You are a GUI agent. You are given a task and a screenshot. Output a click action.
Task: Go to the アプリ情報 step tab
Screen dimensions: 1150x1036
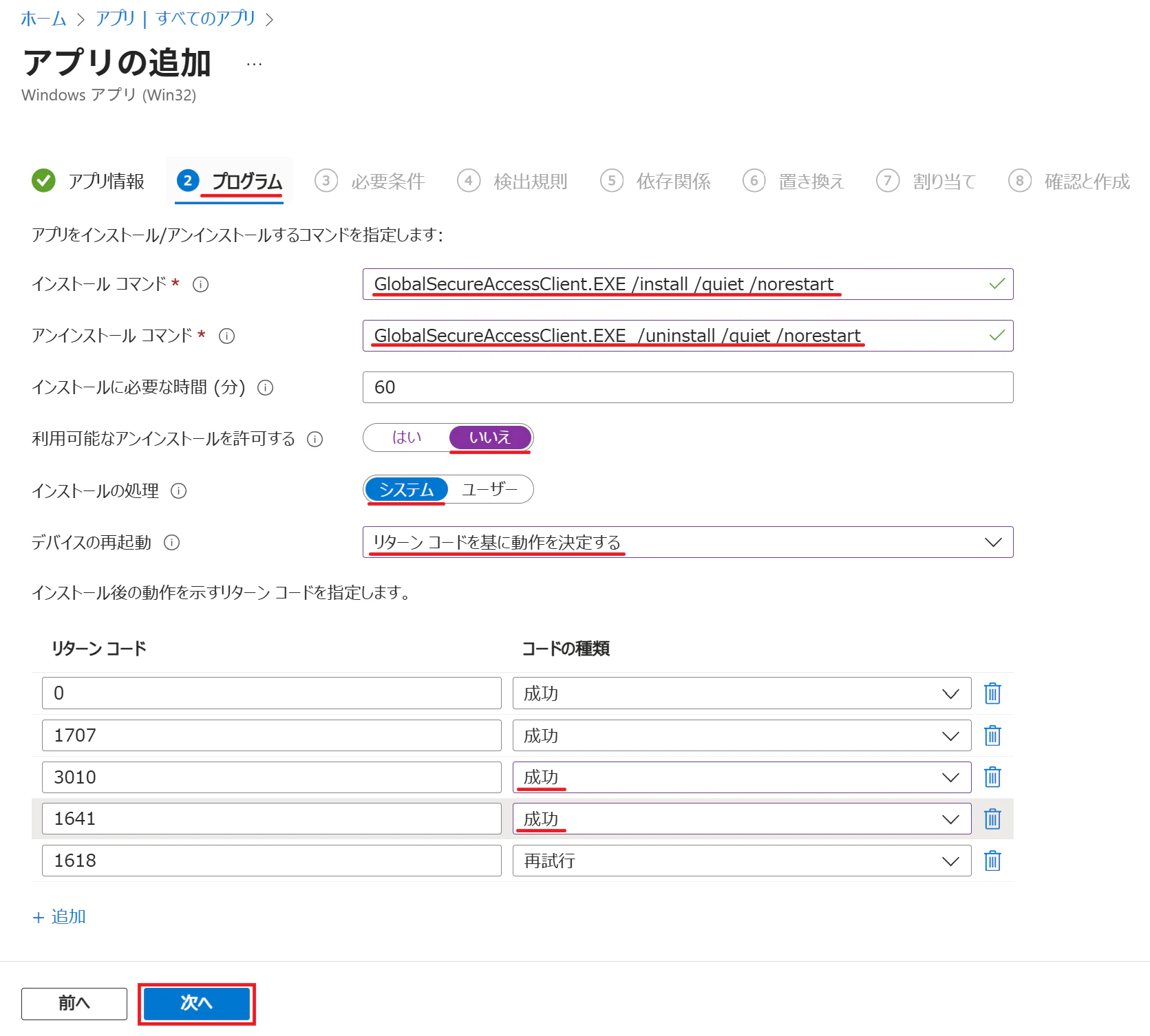tap(89, 181)
